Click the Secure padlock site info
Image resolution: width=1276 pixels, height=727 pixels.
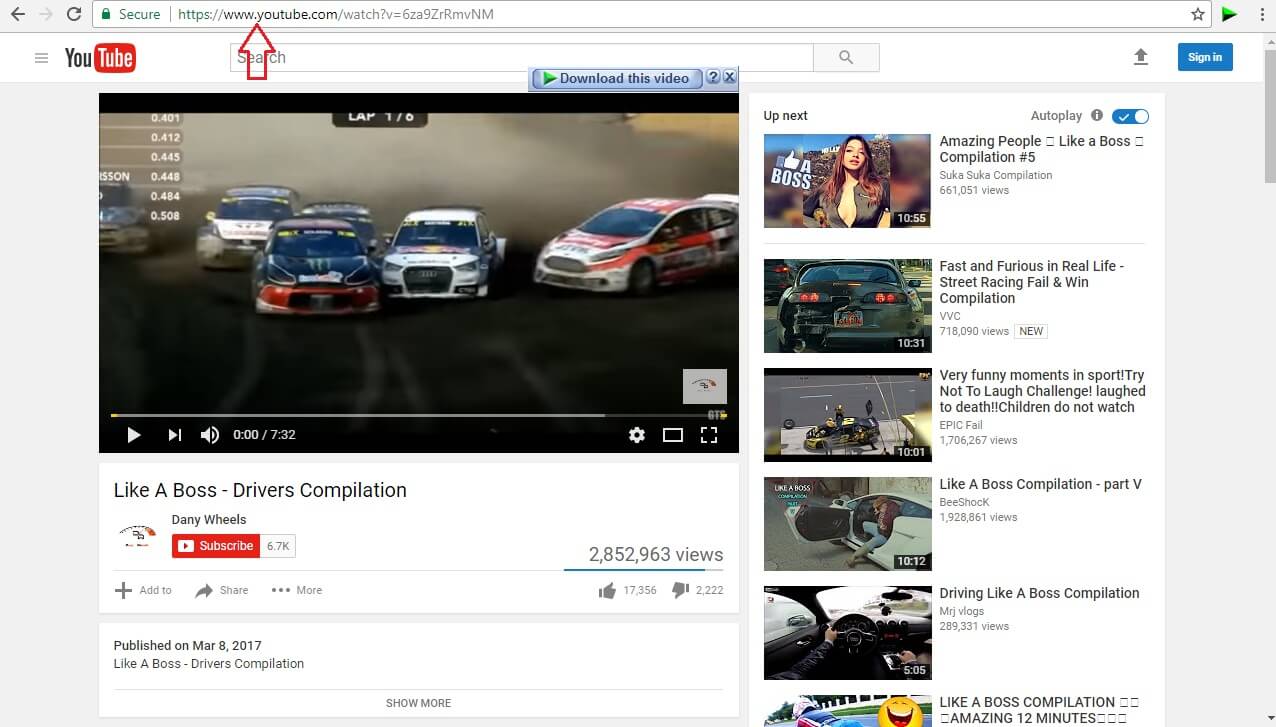click(x=130, y=14)
